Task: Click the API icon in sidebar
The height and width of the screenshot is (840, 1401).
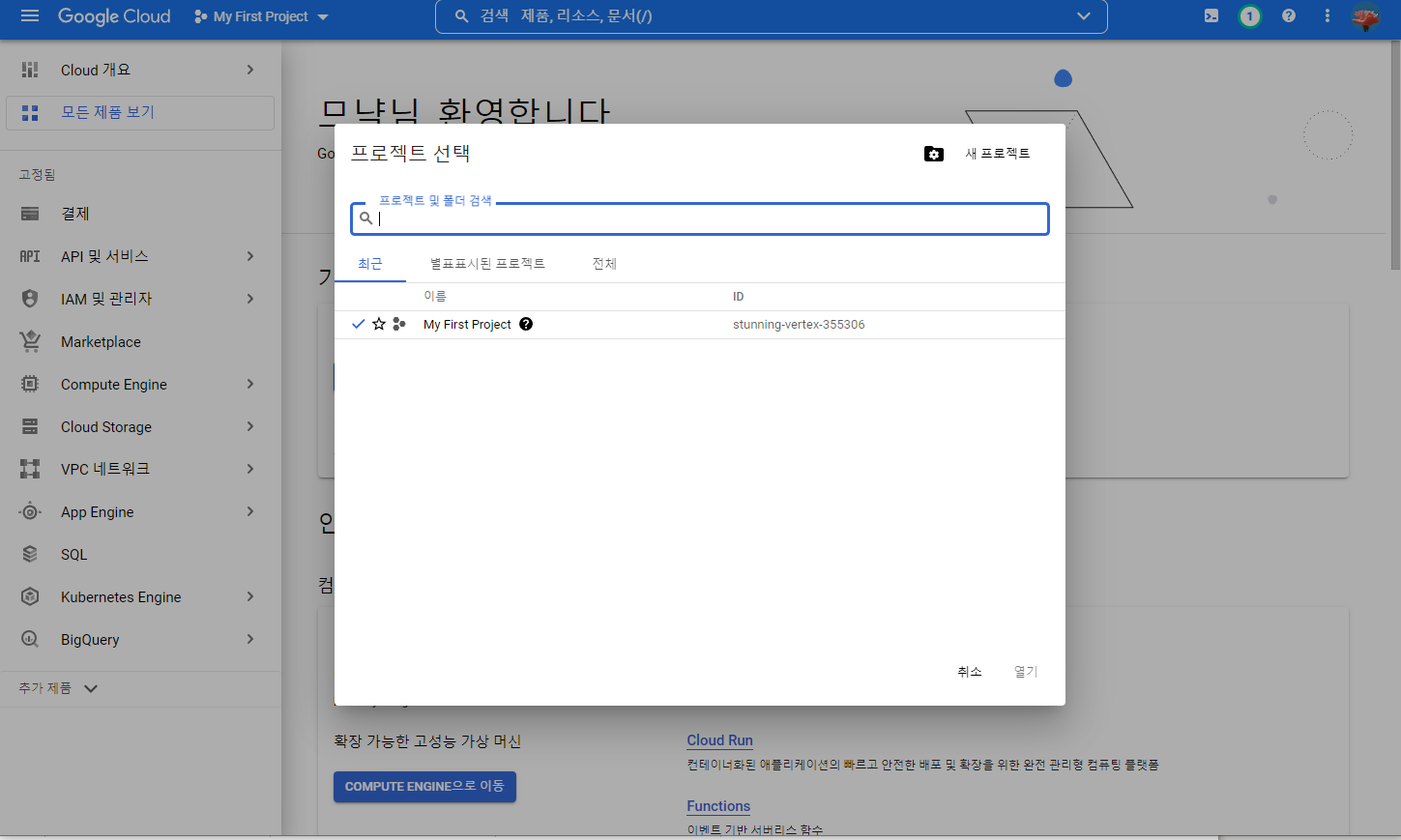Action: [x=30, y=256]
